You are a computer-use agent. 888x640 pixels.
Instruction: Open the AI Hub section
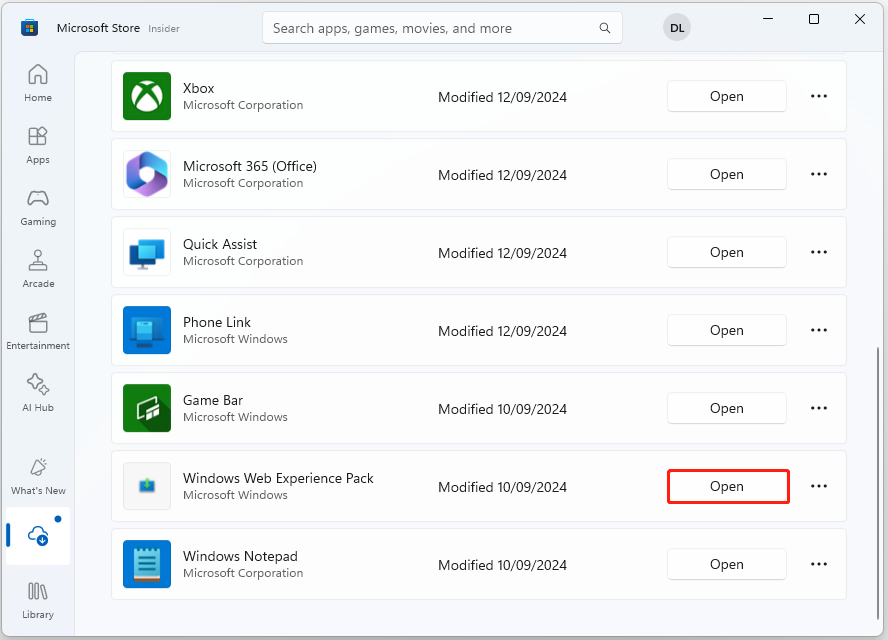[38, 393]
